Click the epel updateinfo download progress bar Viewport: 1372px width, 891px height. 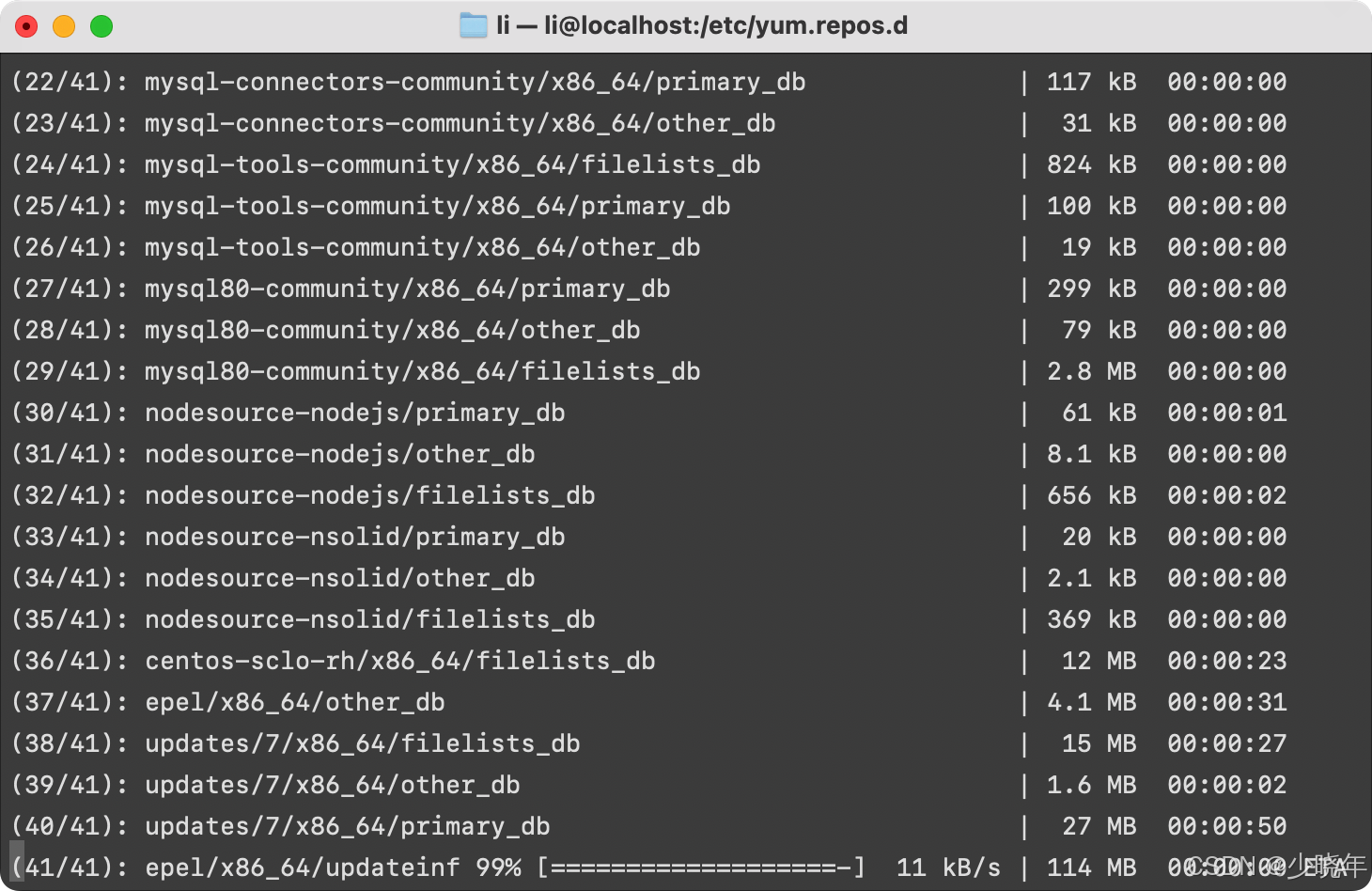[701, 868]
